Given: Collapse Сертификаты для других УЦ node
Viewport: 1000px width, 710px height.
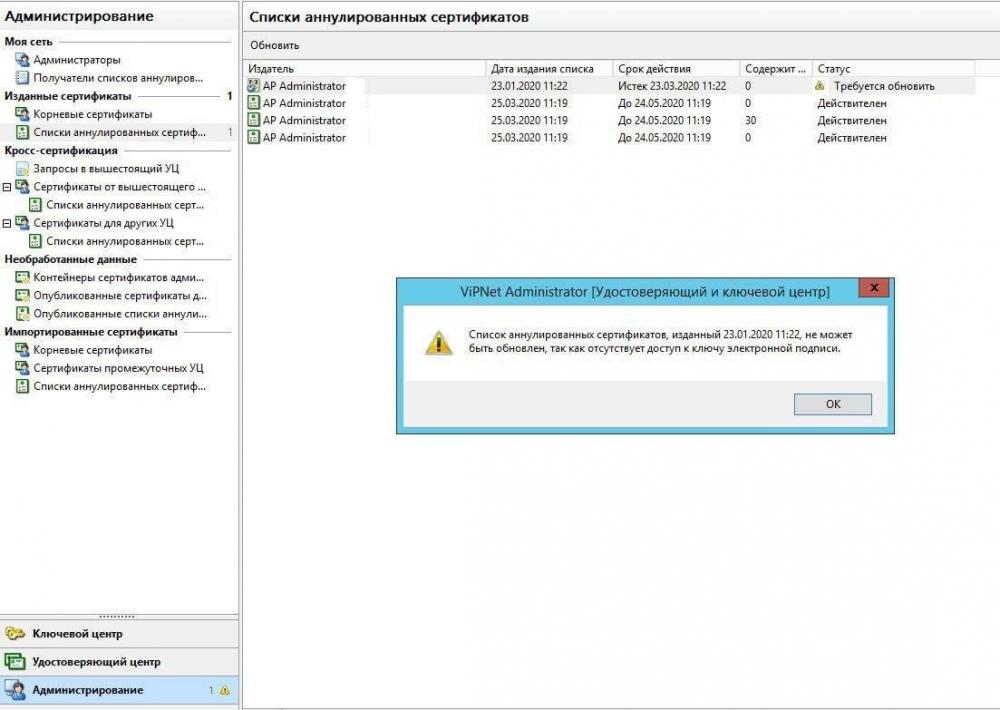Looking at the screenshot, I should pos(7,223).
